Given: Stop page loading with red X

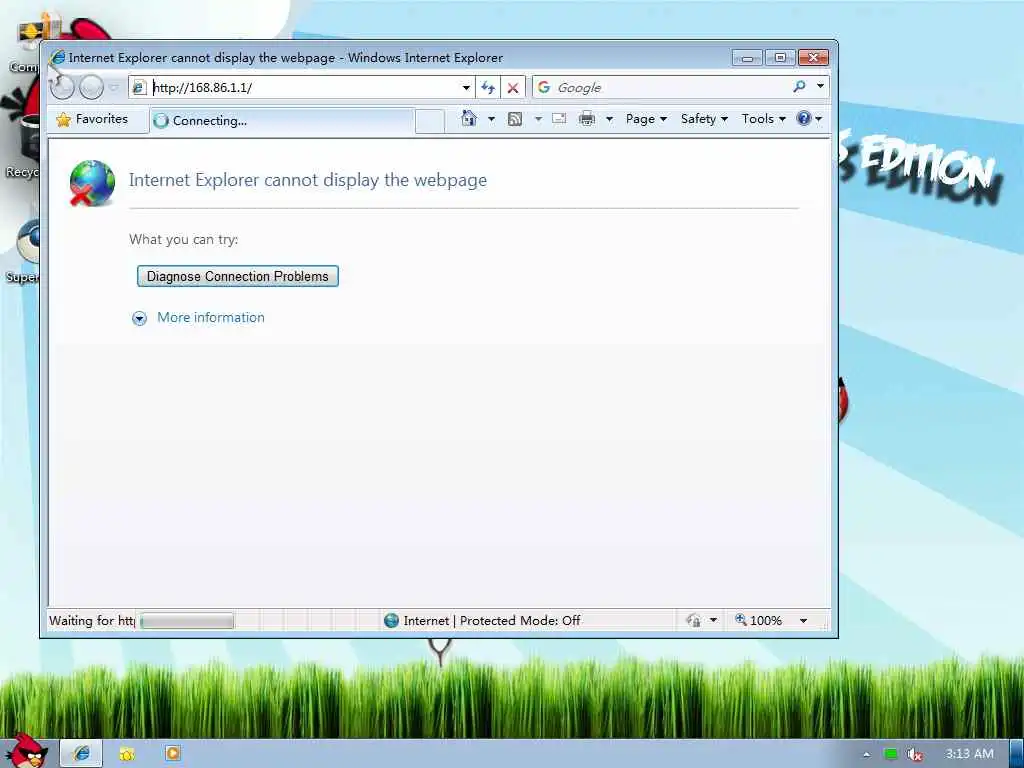Looking at the screenshot, I should tap(513, 88).
